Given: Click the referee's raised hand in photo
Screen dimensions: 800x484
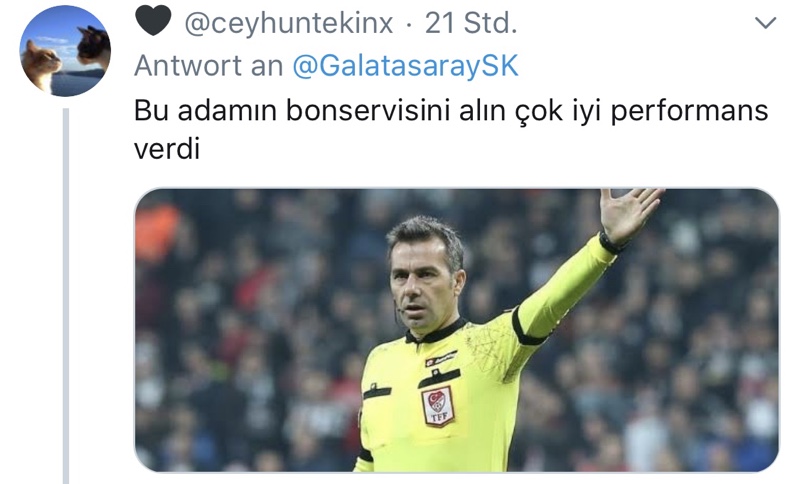Looking at the screenshot, I should [629, 213].
